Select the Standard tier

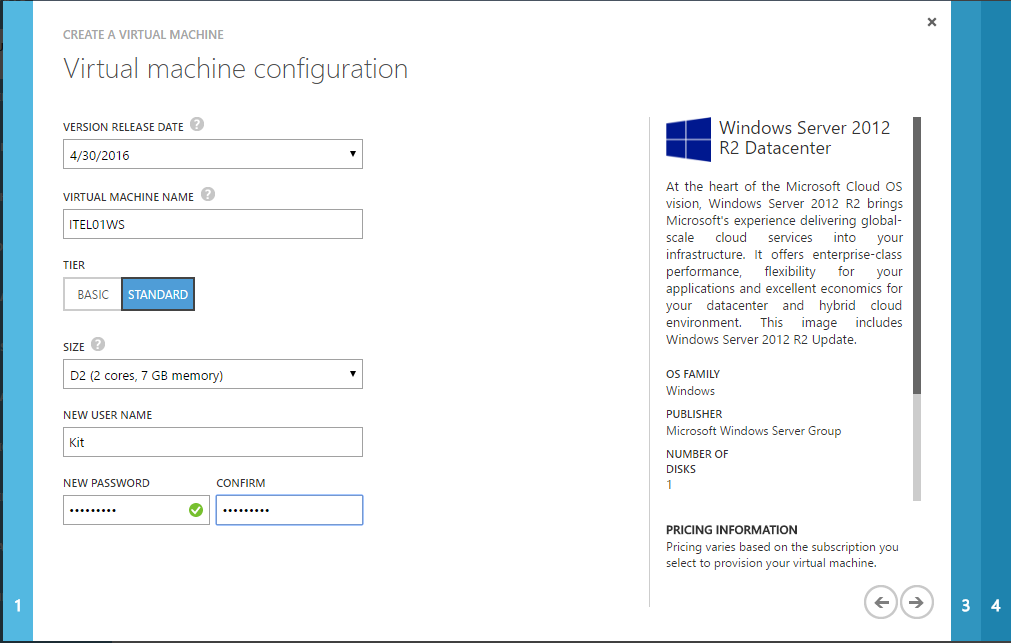click(158, 294)
